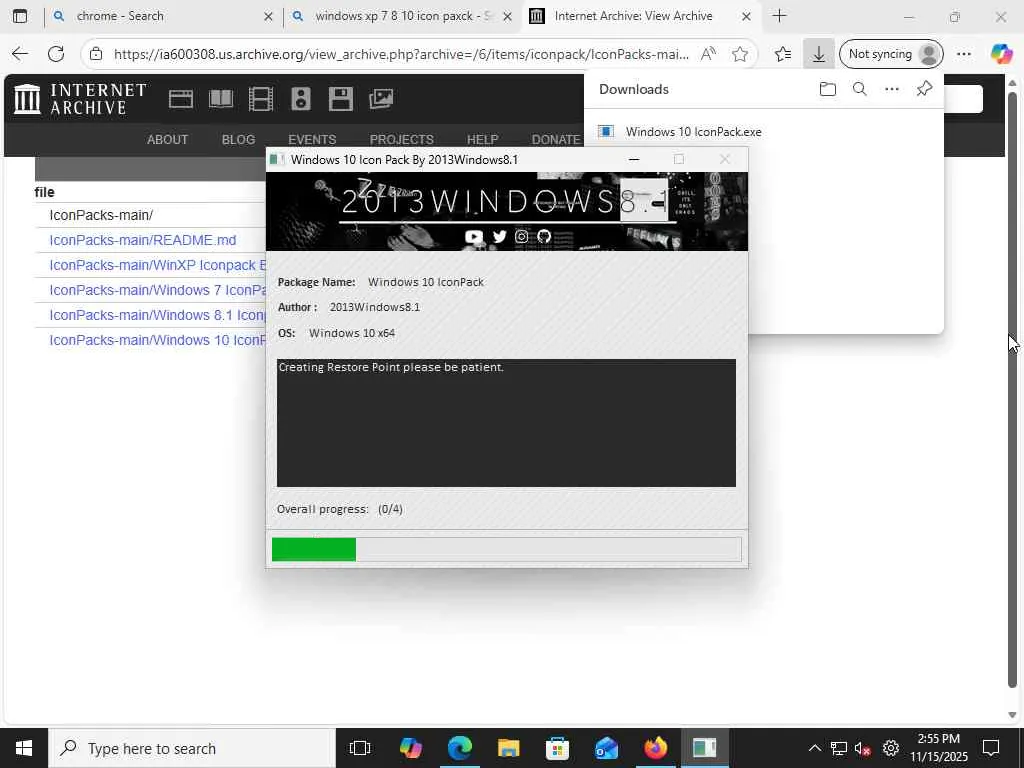
Task: Open the Favorites list icon
Action: click(782, 54)
